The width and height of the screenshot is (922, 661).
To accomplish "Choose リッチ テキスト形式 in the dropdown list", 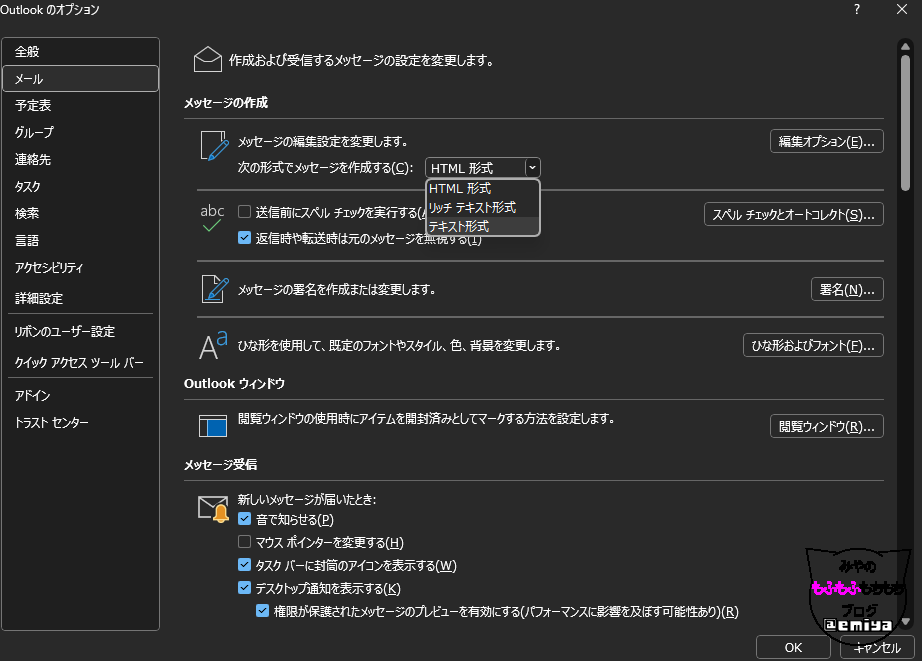I will point(471,207).
